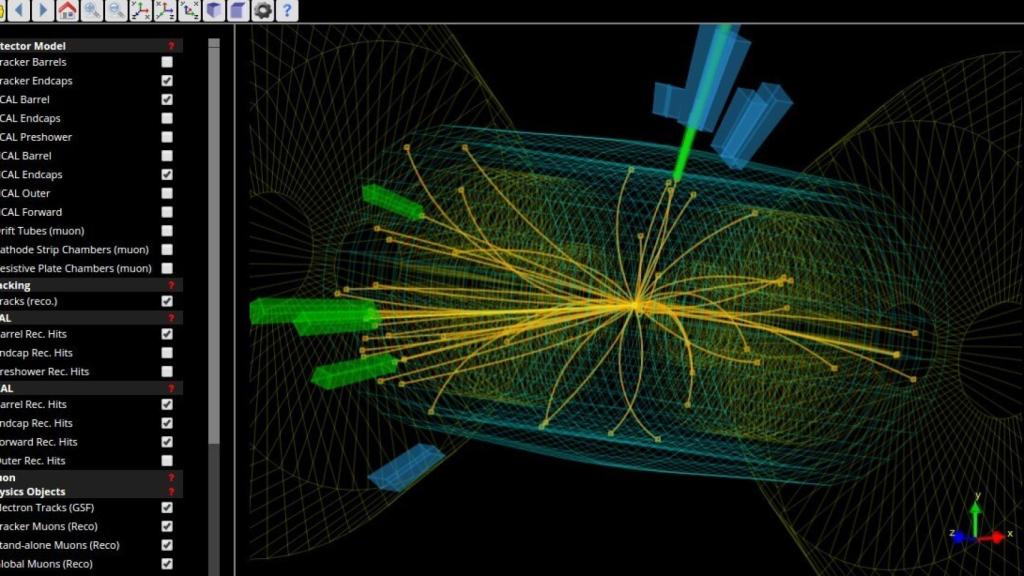Zoom out using the magnifier-minus icon
This screenshot has width=1024, height=576.
(114, 11)
